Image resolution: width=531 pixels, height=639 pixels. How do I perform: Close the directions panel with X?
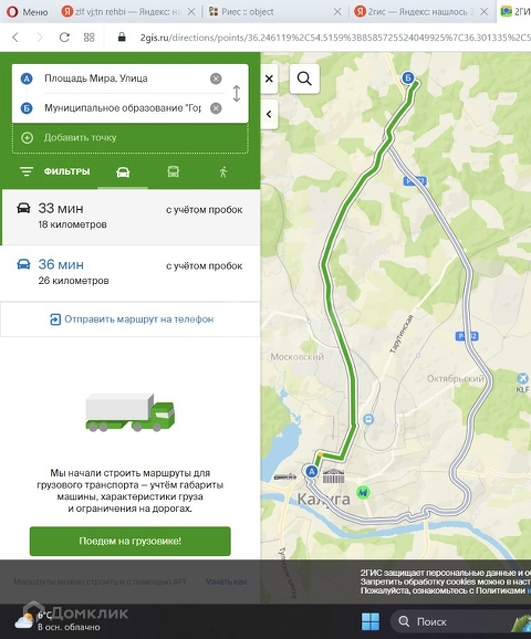click(269, 79)
